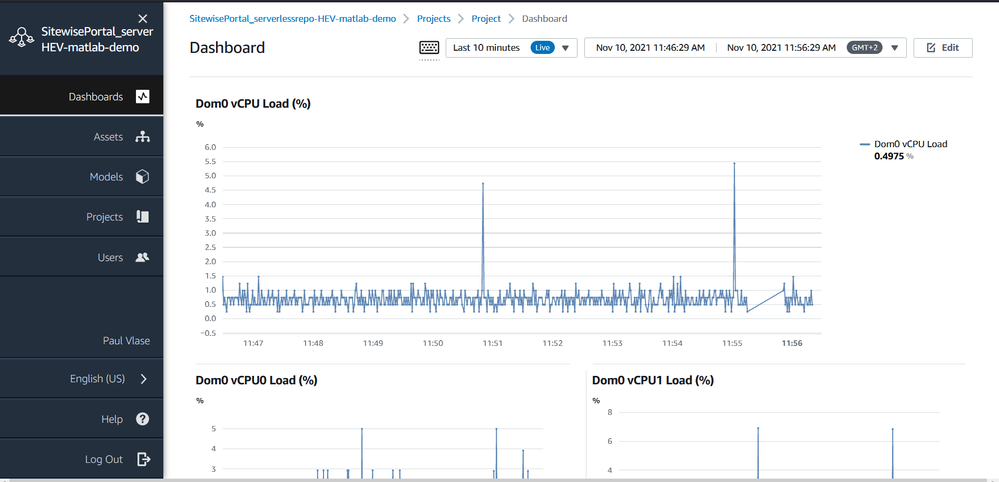This screenshot has height=482, width=999.
Task: Close the sidebar with the X icon
Action: [143, 19]
